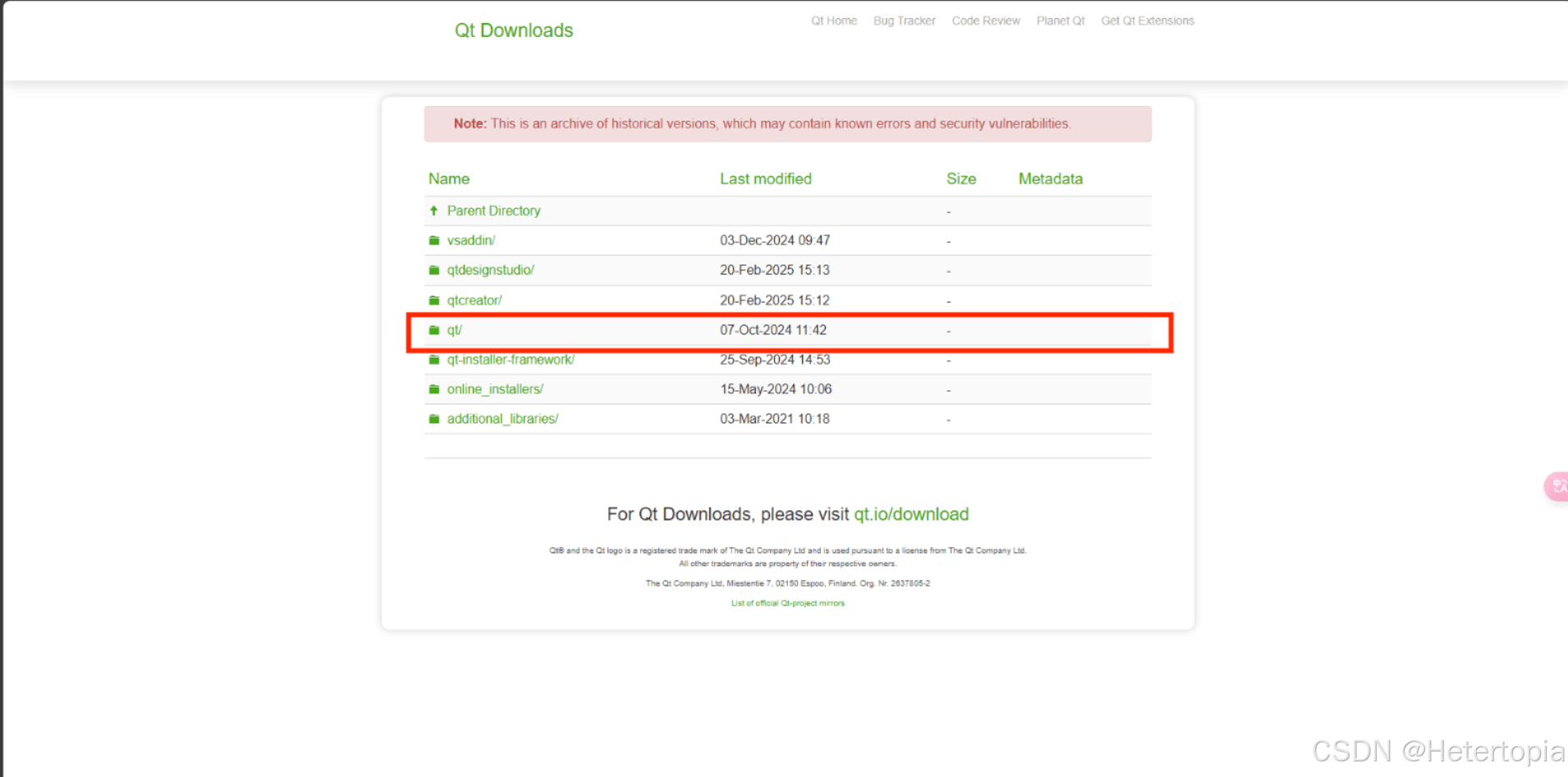The width and height of the screenshot is (1568, 777).
Task: Sort listing by Size column header
Action: (x=961, y=179)
